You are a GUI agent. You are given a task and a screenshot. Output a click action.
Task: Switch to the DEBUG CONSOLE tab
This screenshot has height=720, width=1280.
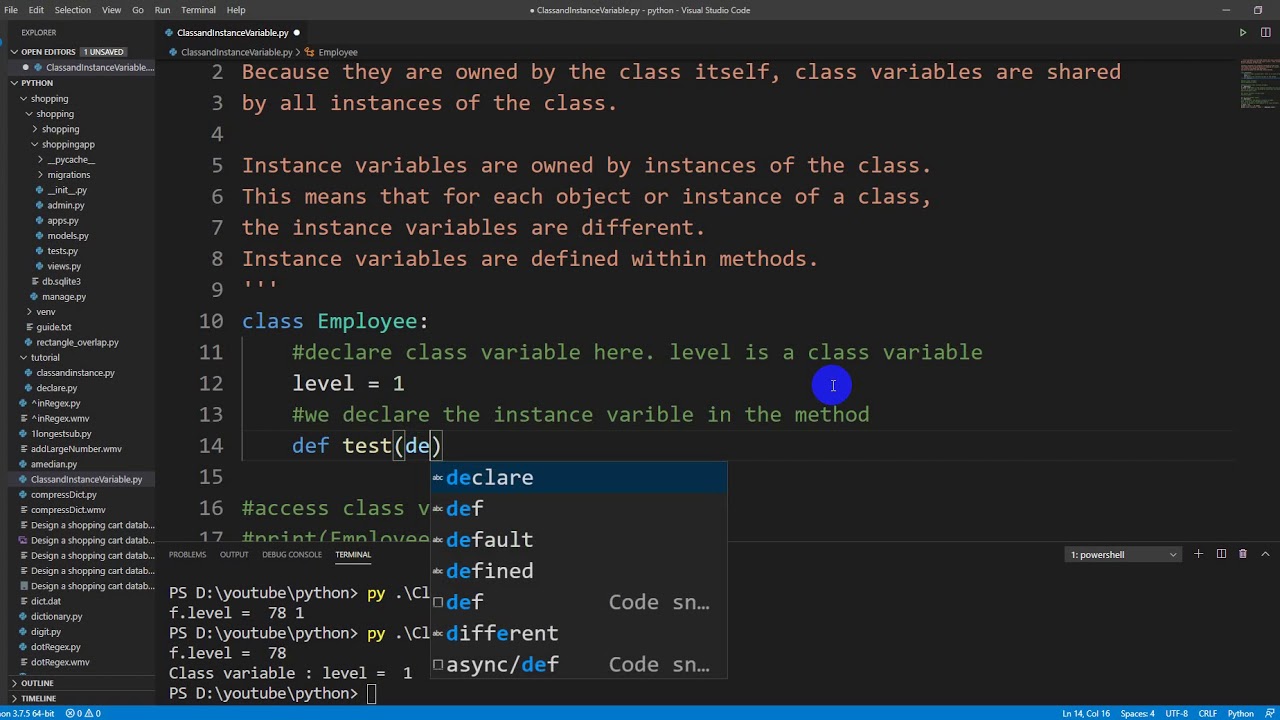click(x=292, y=554)
